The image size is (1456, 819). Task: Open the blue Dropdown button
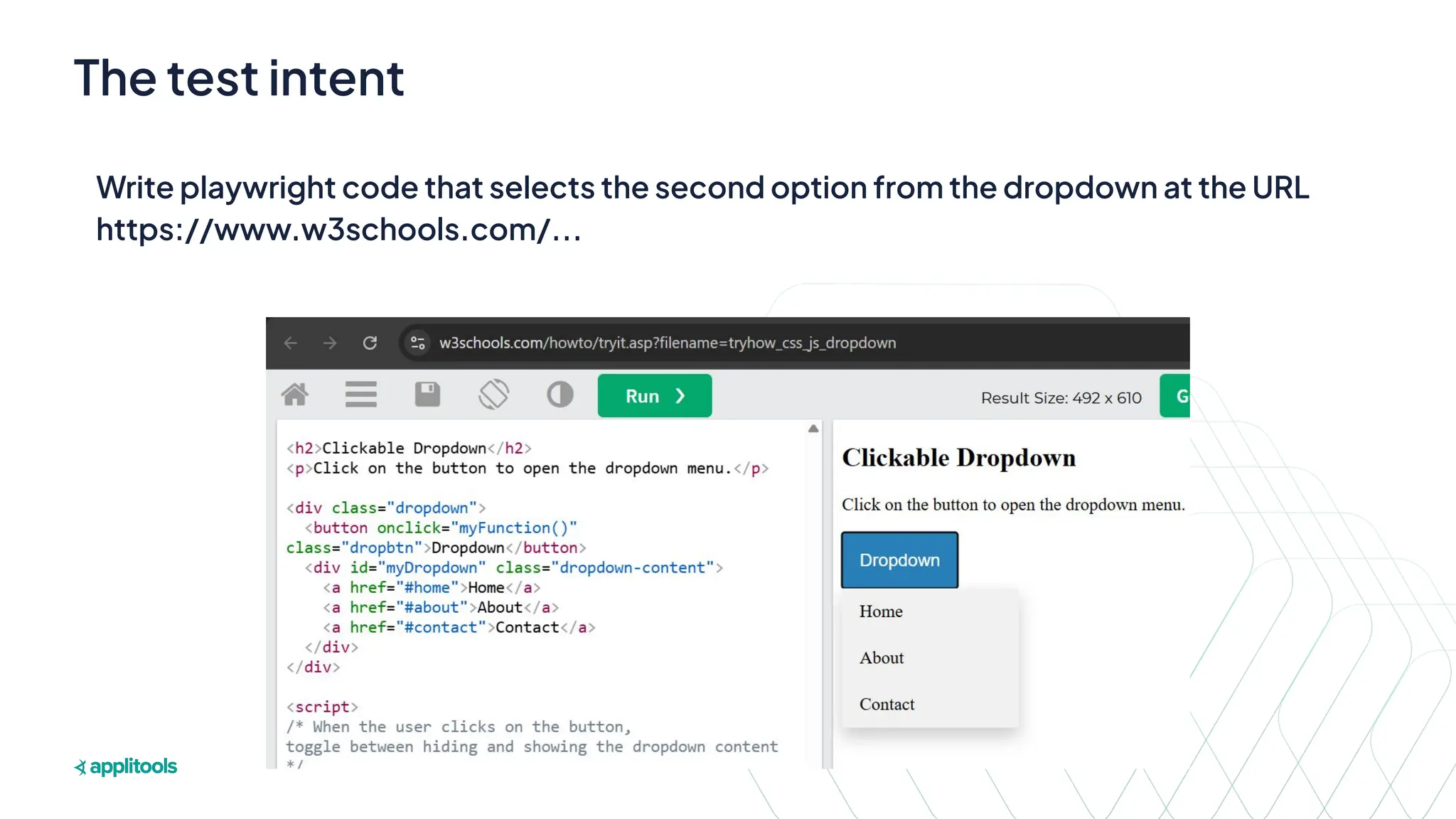tap(899, 560)
